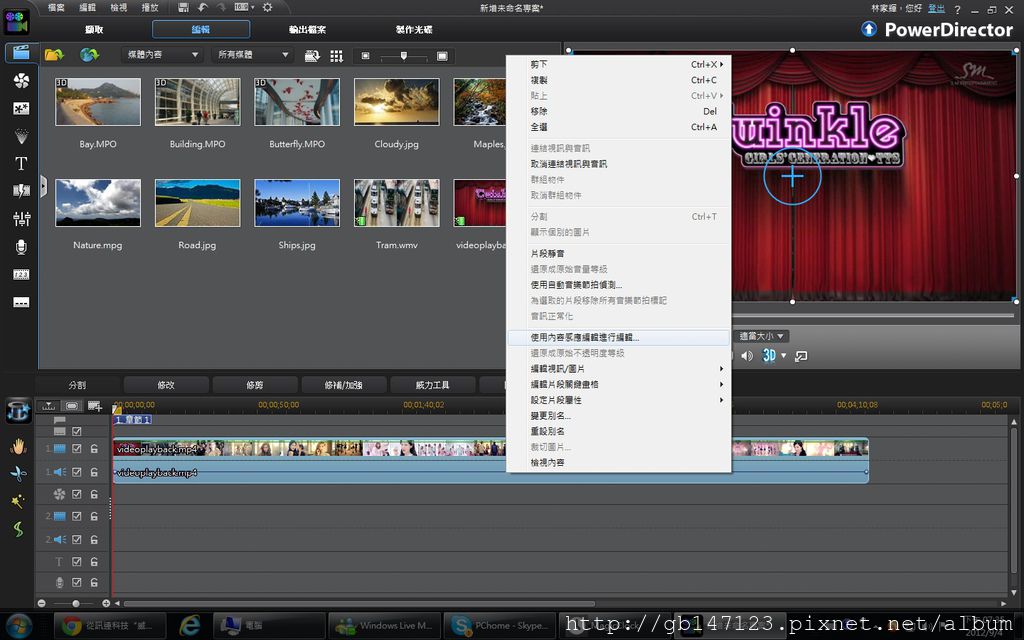Click the import media folder icon
The width and height of the screenshot is (1024, 640).
tap(54, 55)
